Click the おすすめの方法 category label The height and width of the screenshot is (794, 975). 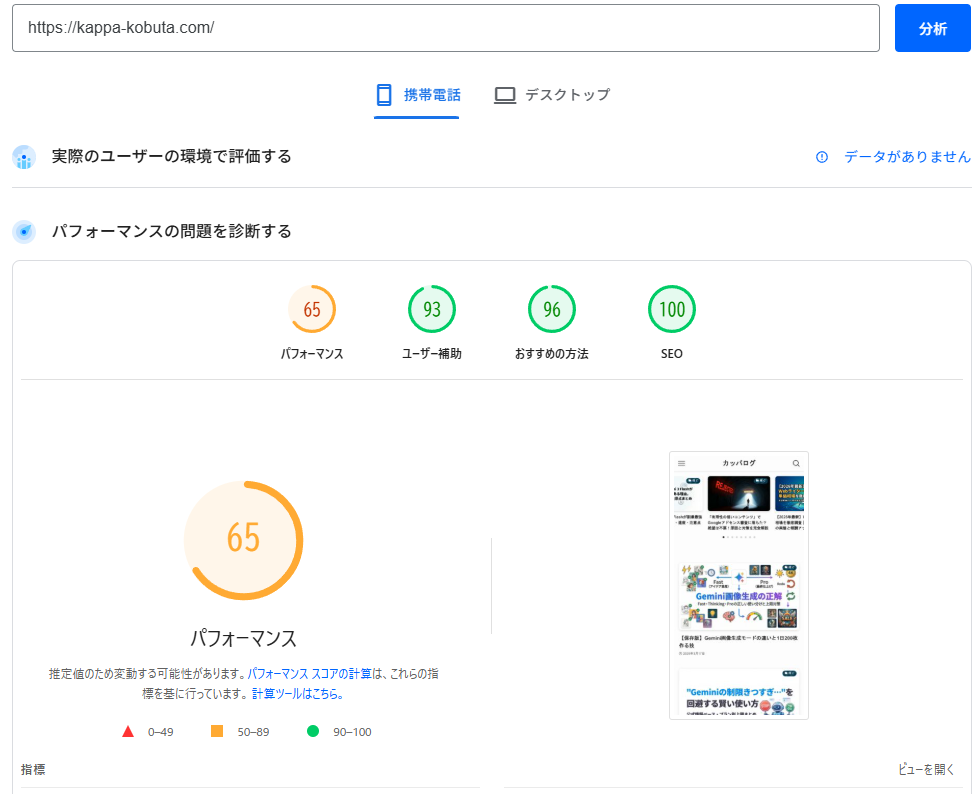click(x=552, y=354)
